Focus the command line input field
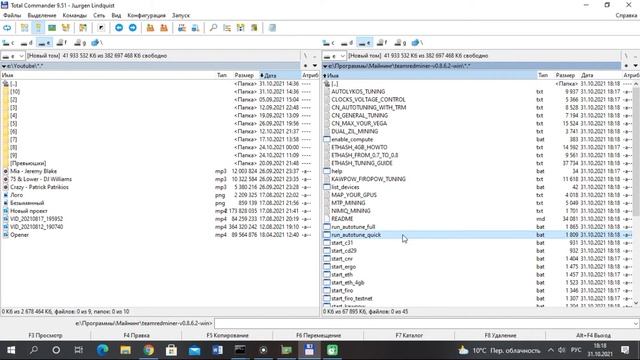640x360 pixels. coord(423,323)
